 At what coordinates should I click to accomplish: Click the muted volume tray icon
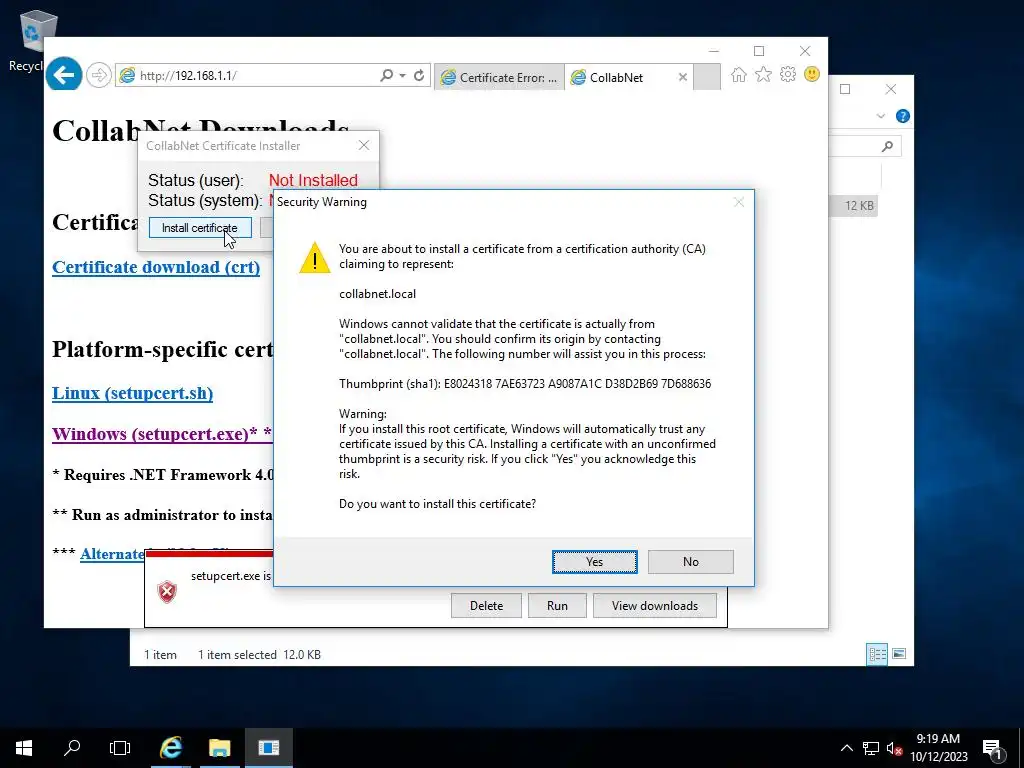pyautogui.click(x=894, y=748)
